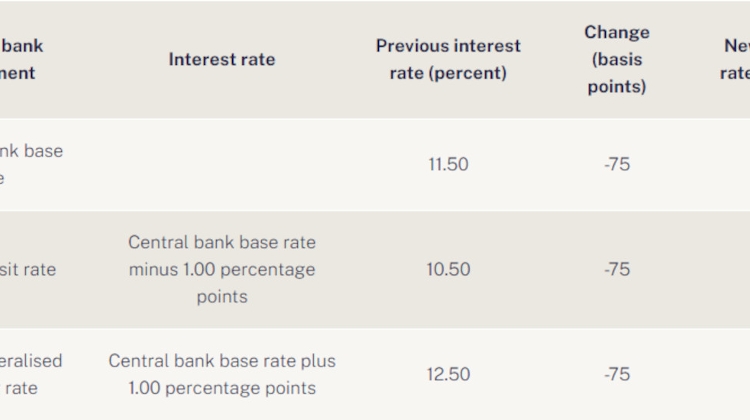Click 'Central bank base rate minus 1.00' text

pyautogui.click(x=222, y=256)
